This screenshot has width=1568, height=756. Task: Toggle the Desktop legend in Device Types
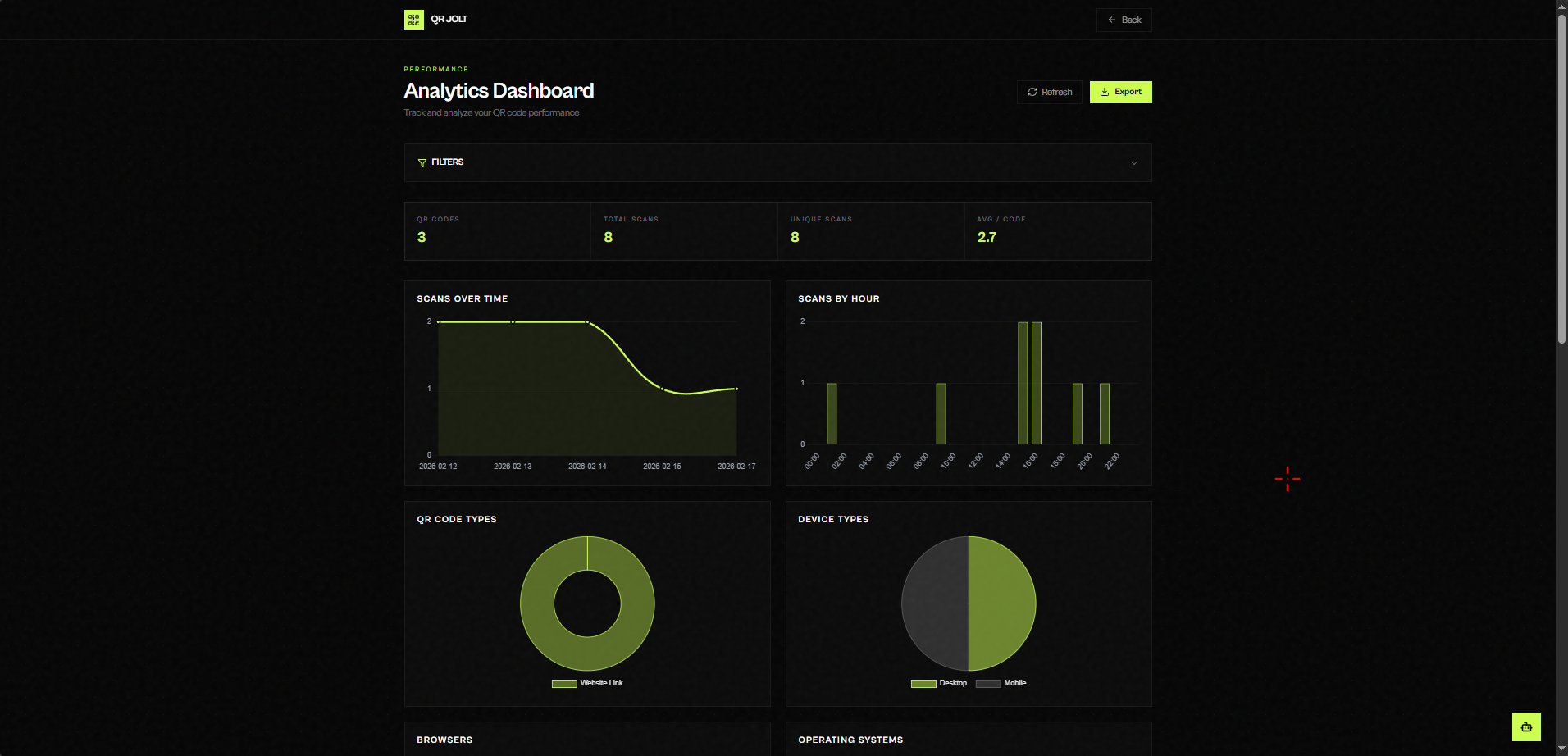tap(939, 683)
